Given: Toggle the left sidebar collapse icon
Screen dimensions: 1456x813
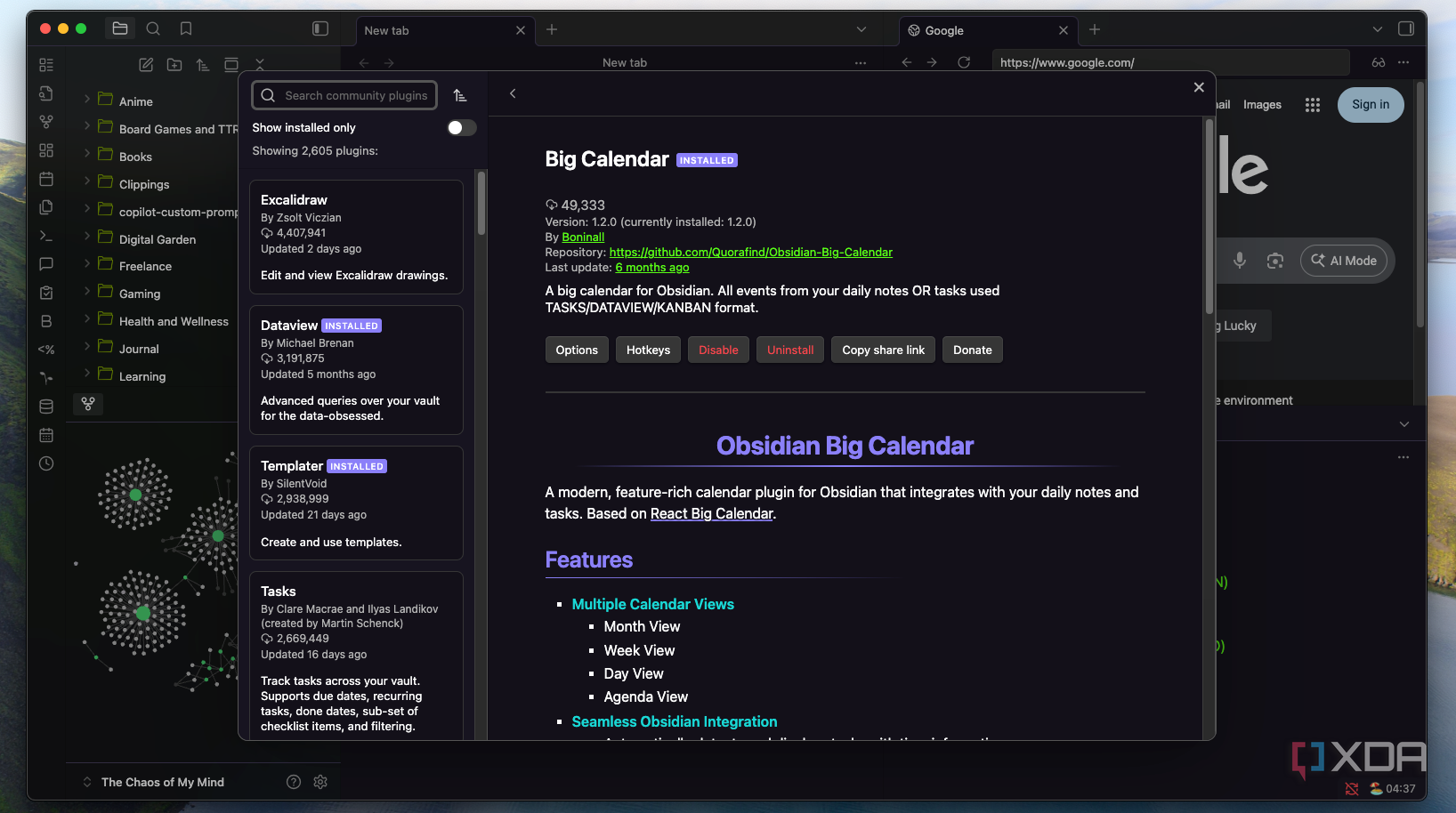Looking at the screenshot, I should 320,28.
